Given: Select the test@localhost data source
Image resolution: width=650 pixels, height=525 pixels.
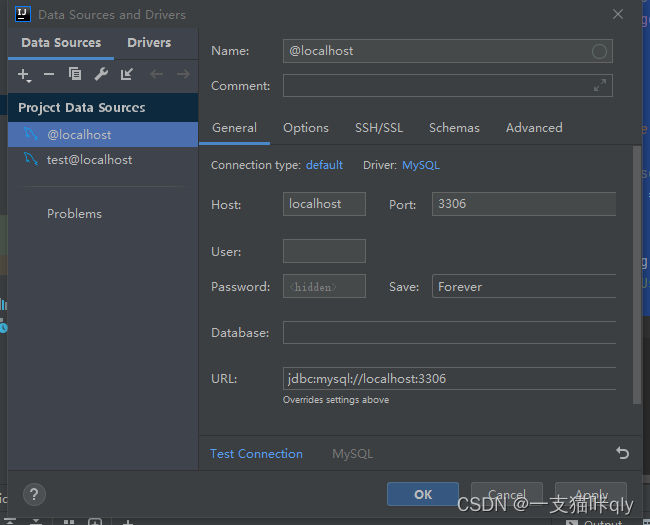Looking at the screenshot, I should click(103, 160).
